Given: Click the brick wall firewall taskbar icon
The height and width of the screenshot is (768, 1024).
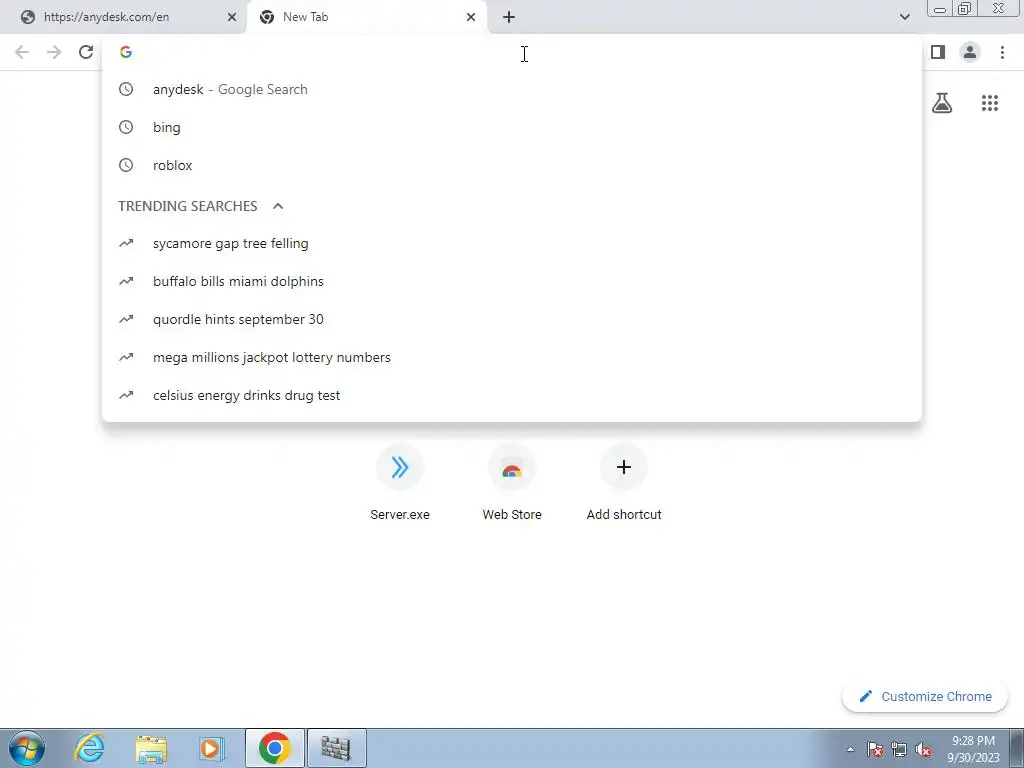Looking at the screenshot, I should coord(336,748).
